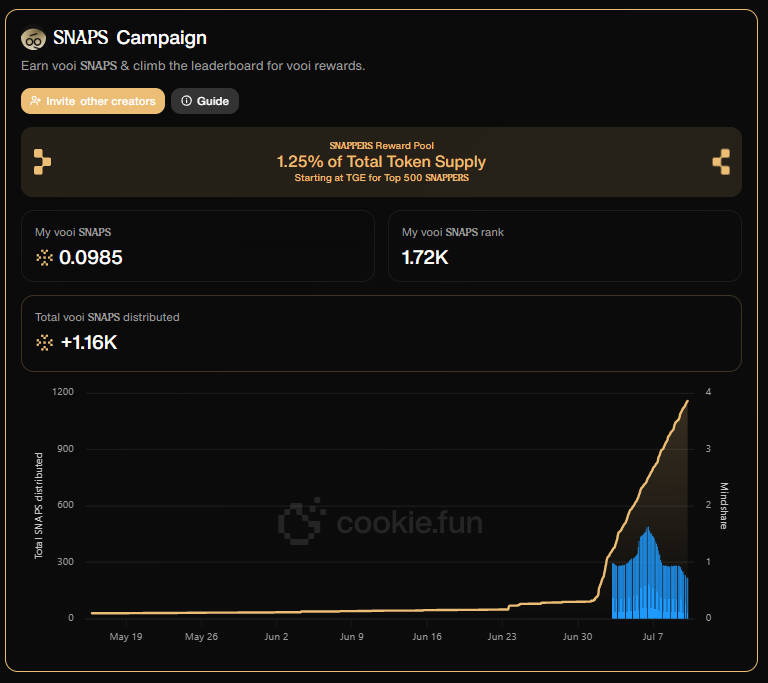Click the 1.72K rank value

[x=425, y=257]
